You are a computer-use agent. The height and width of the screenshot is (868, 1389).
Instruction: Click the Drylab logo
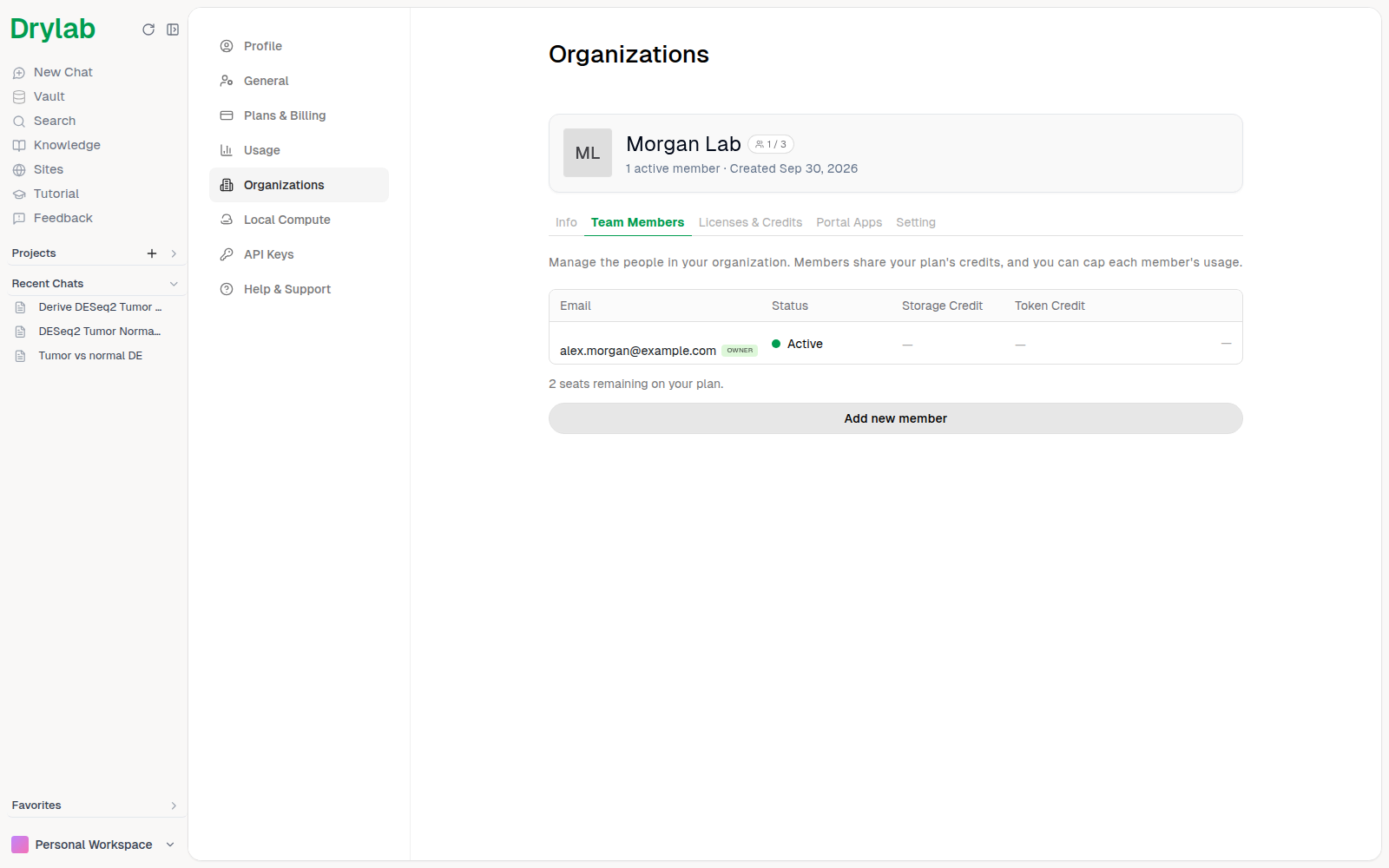point(53,29)
